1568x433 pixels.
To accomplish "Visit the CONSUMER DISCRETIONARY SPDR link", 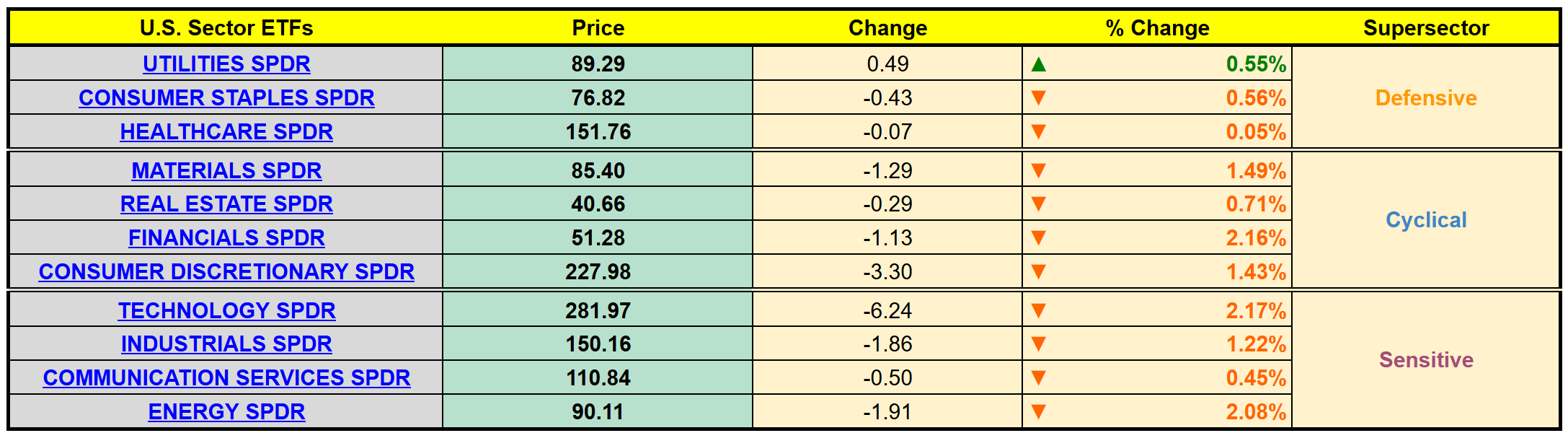I will pyautogui.click(x=226, y=271).
